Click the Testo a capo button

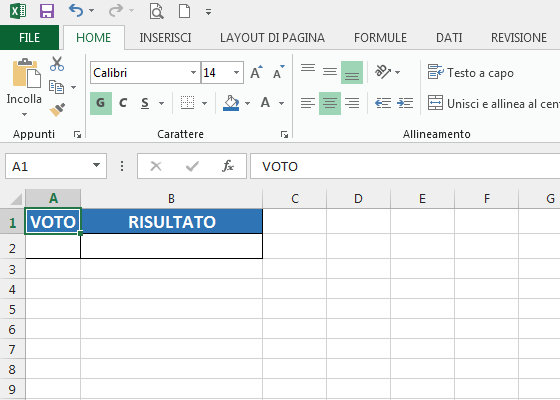click(x=471, y=72)
